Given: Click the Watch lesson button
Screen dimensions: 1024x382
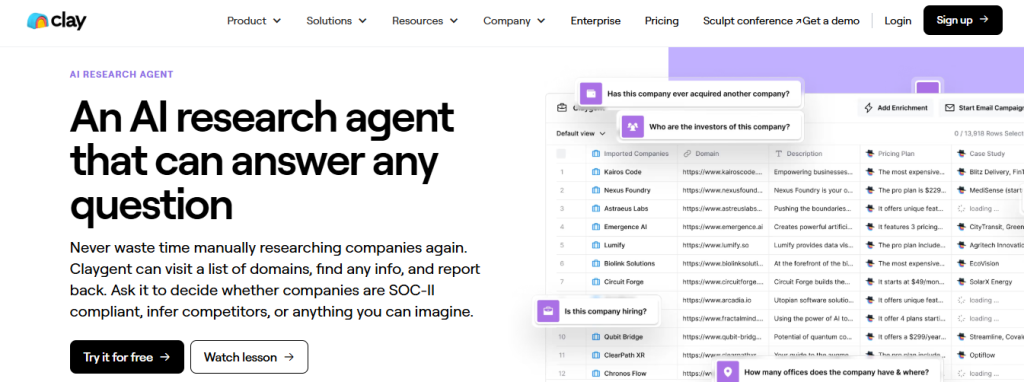Looking at the screenshot, I should point(249,357).
